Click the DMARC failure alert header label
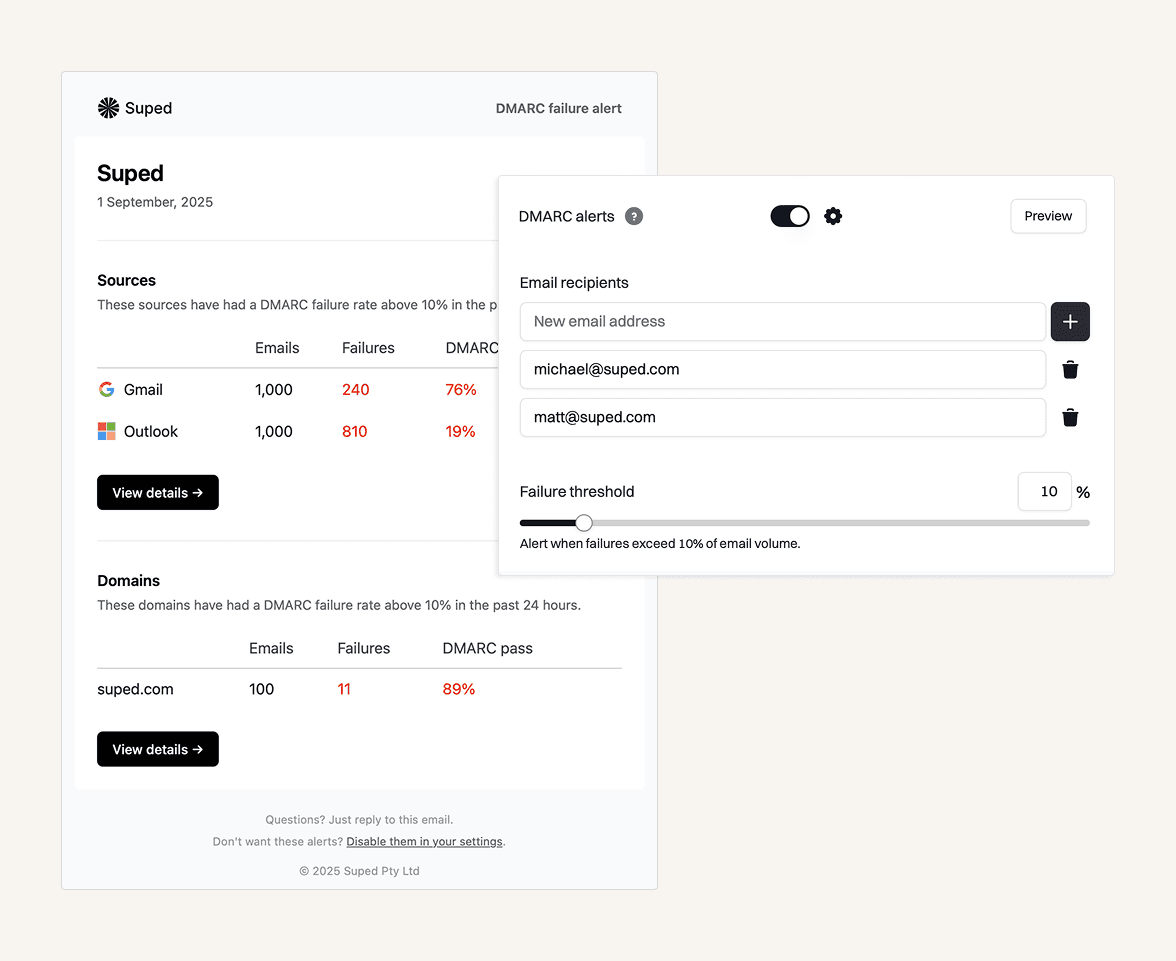1176x961 pixels. 558,108
